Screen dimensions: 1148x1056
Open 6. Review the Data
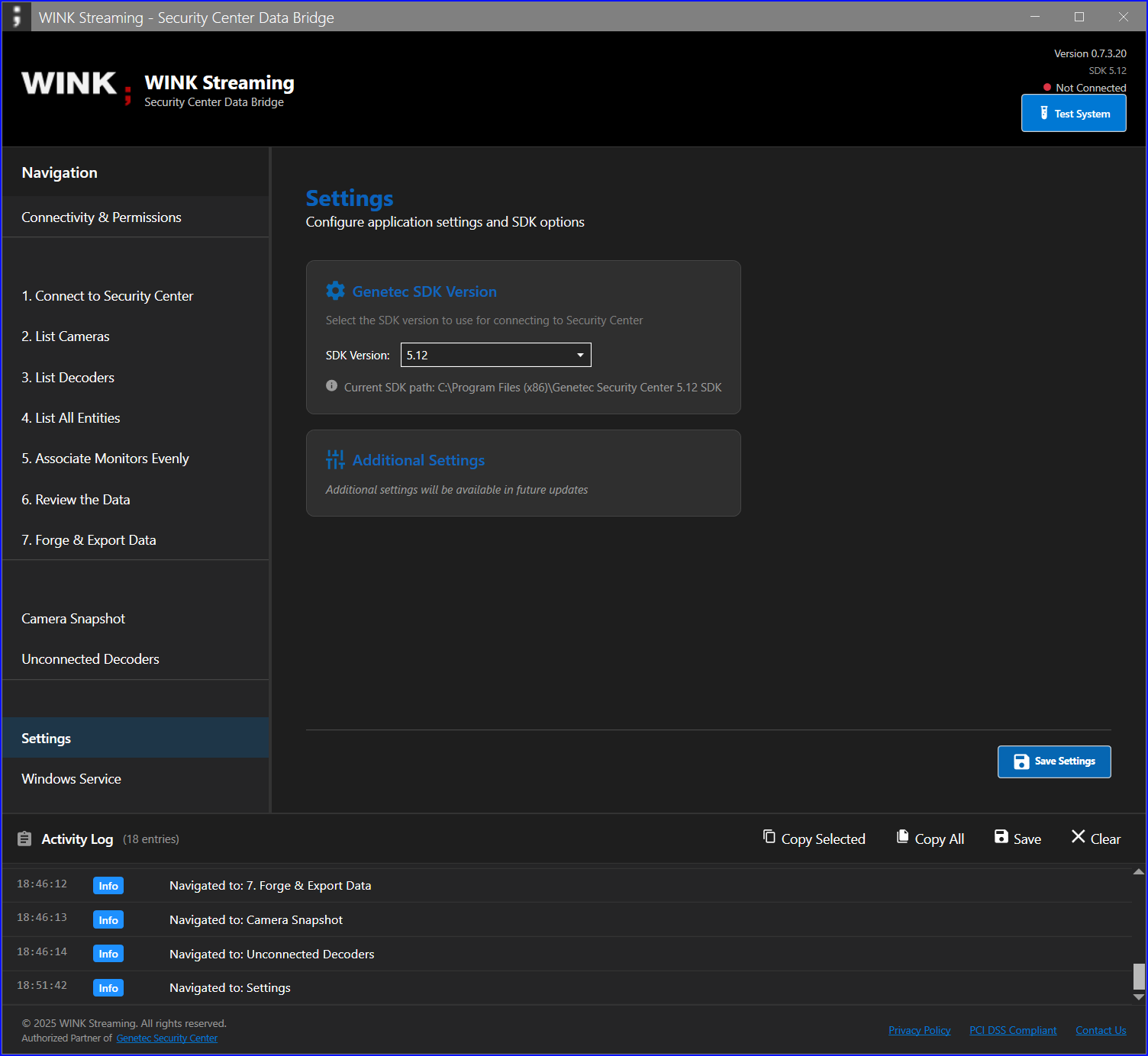click(x=135, y=500)
